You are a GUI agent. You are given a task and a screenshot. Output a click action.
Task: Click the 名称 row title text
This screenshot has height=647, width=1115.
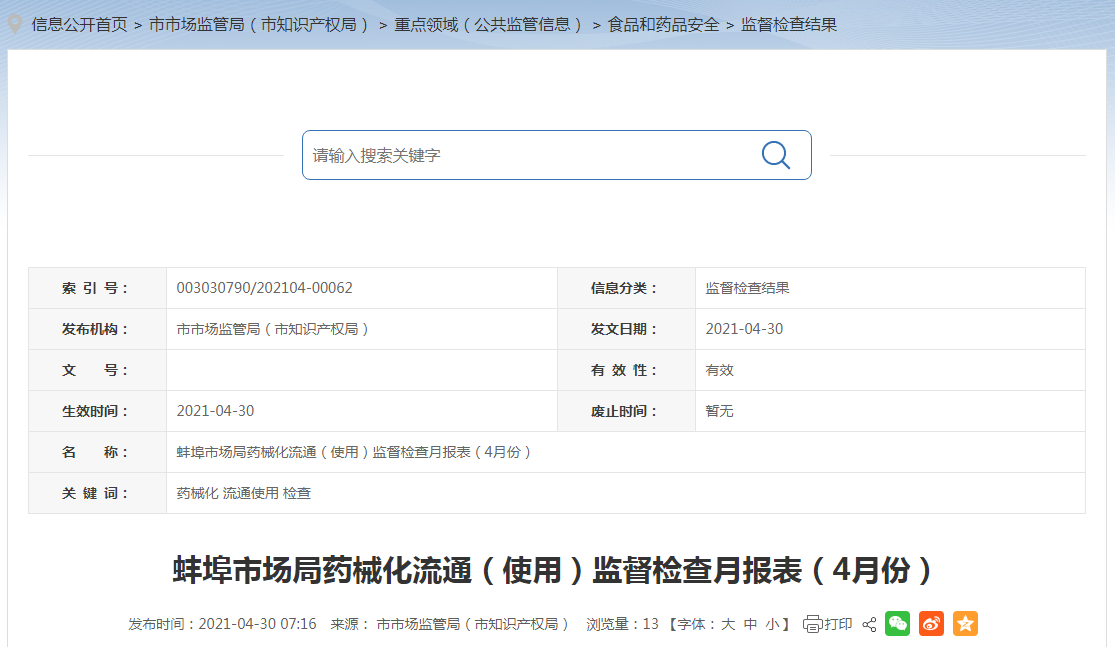click(x=353, y=452)
